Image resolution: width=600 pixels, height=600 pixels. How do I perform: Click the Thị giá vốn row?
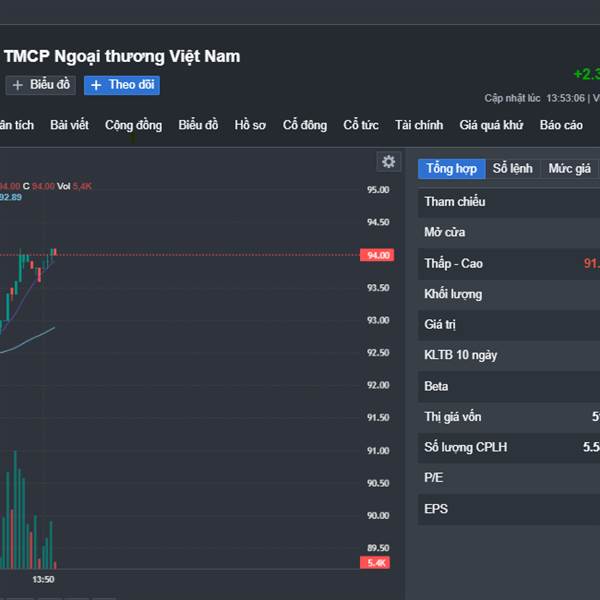509,417
